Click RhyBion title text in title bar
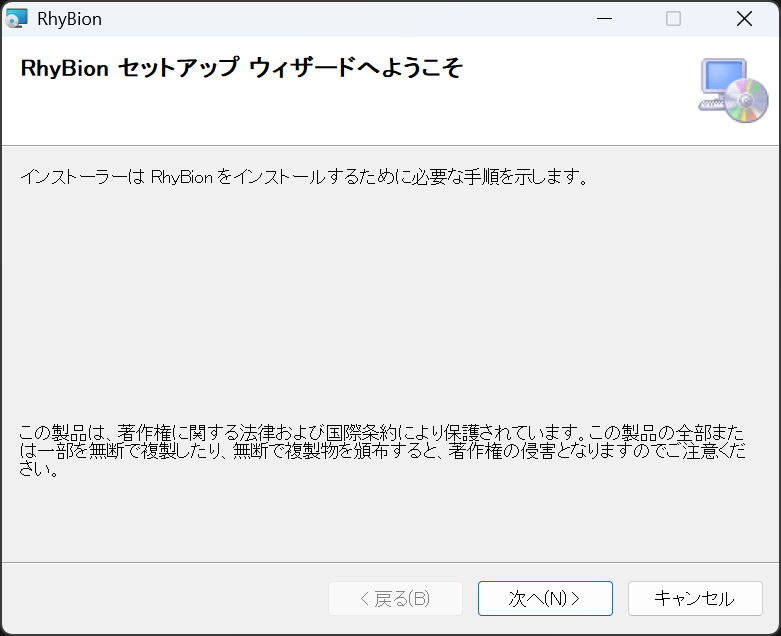Screen dimensions: 781x636 (70, 19)
